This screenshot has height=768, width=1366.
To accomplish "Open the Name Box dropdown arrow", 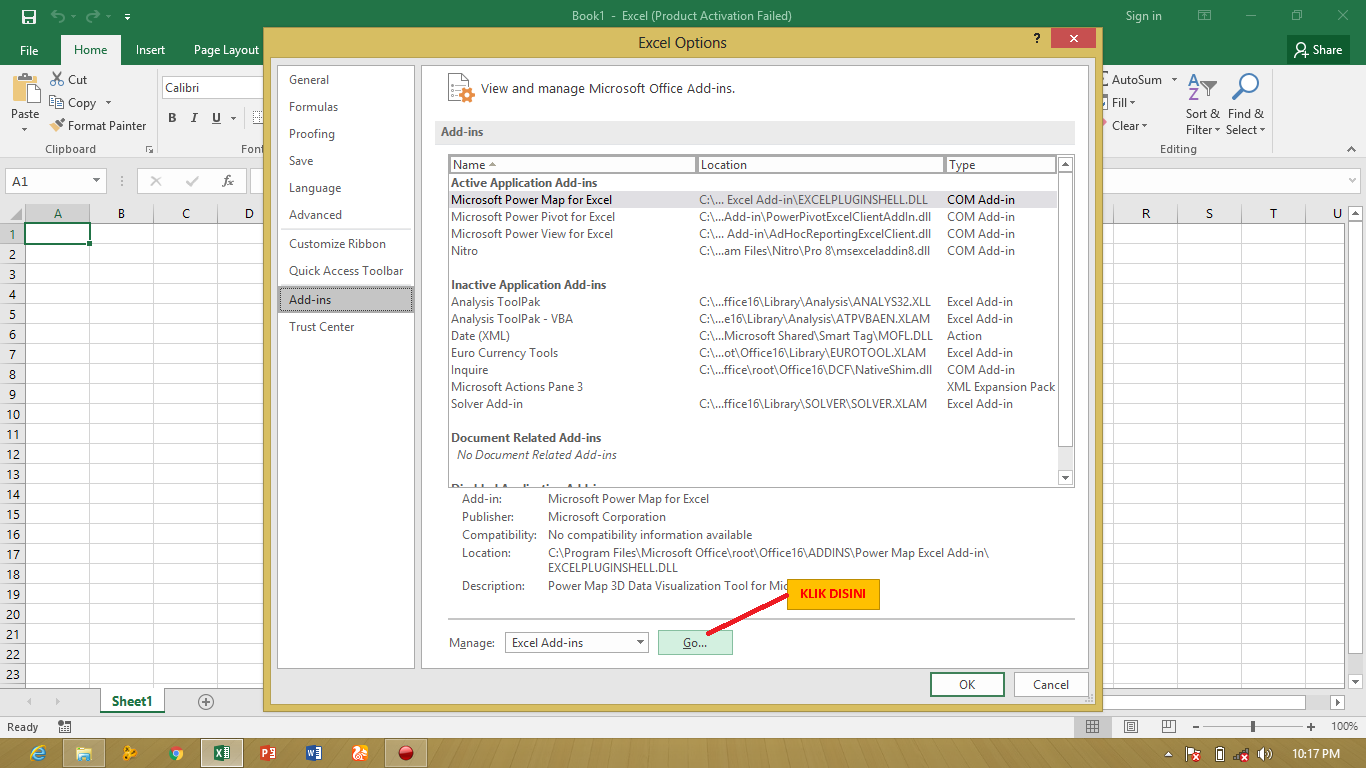I will pos(97,181).
